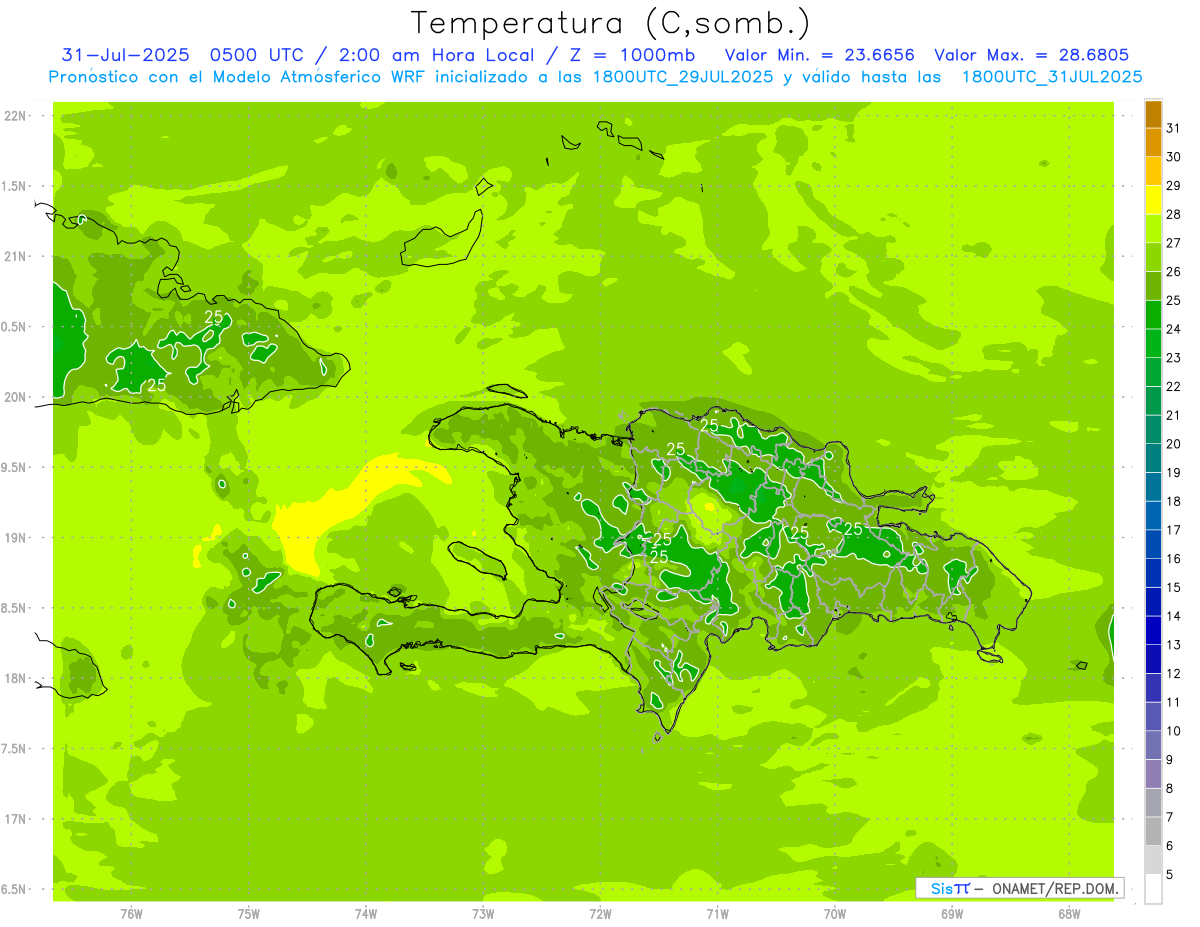Click the title "Temperatura (C,somb.)"
Screen dimensions: 1200x927
611,23
